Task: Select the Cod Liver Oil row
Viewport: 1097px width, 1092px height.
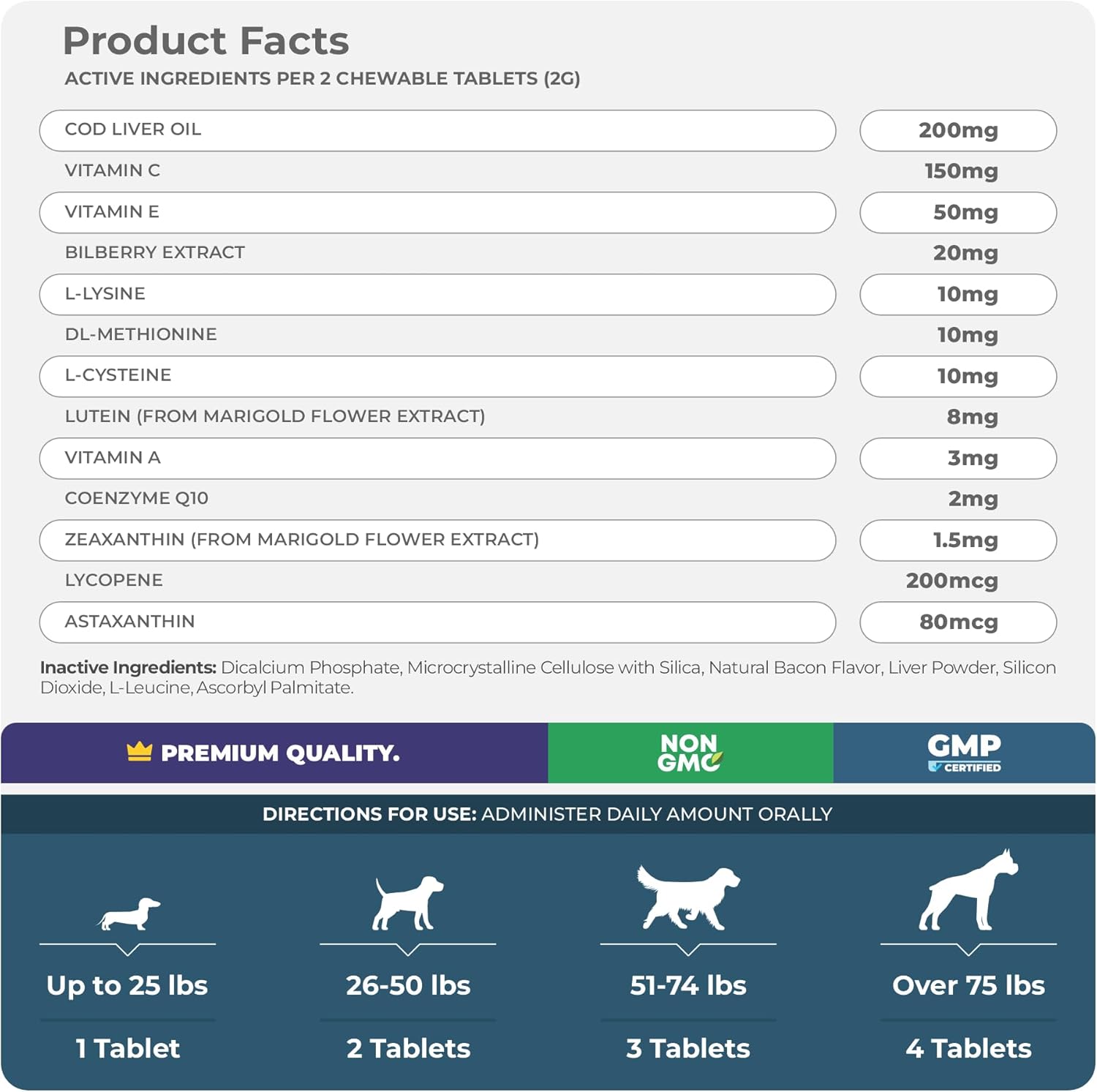Action: (x=437, y=130)
